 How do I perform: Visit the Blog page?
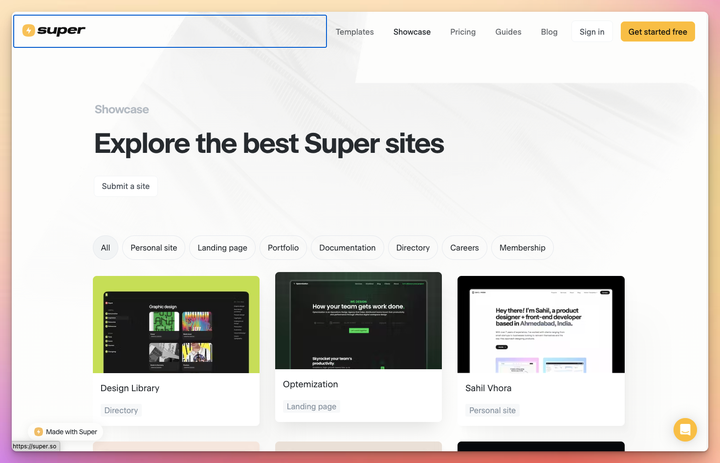[549, 32]
